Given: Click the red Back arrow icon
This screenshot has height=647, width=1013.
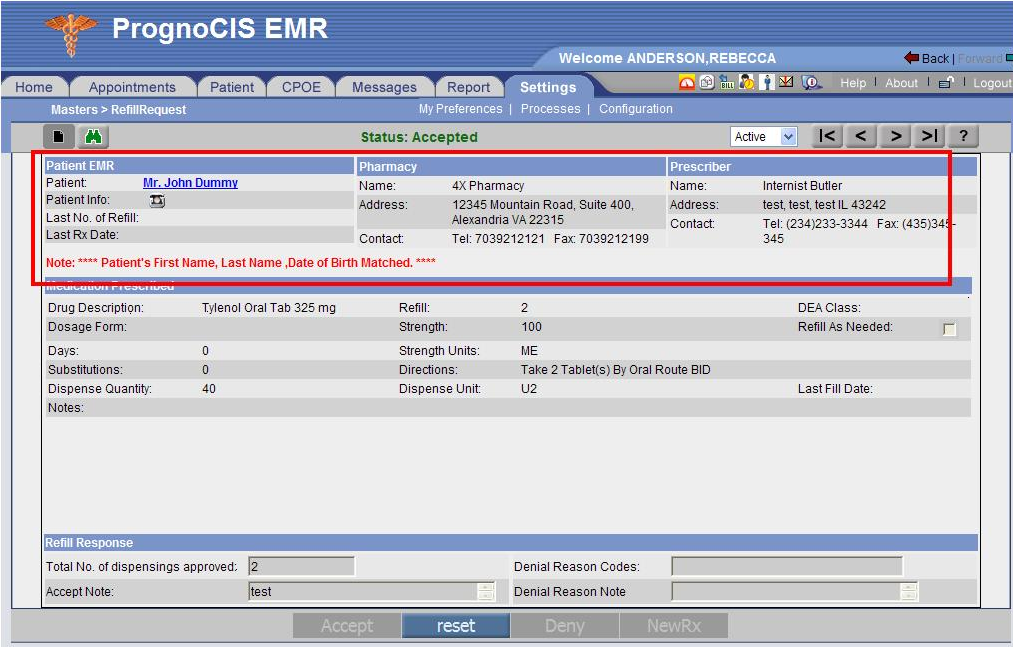Looking at the screenshot, I should (912, 58).
